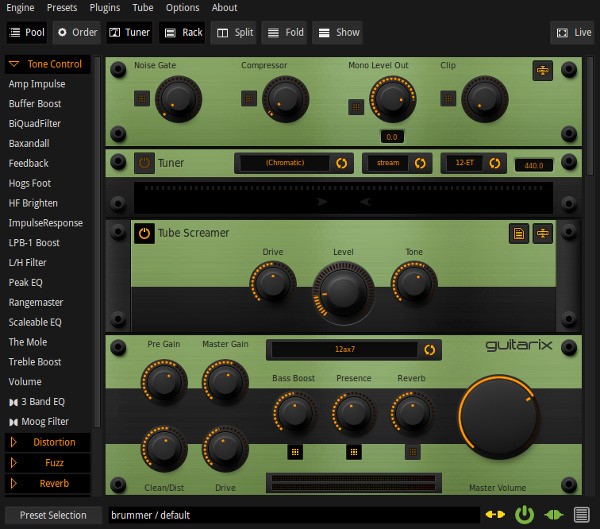The width and height of the screenshot is (600, 529).
Task: Click the green arrows icon in status bar
Action: pos(553,515)
